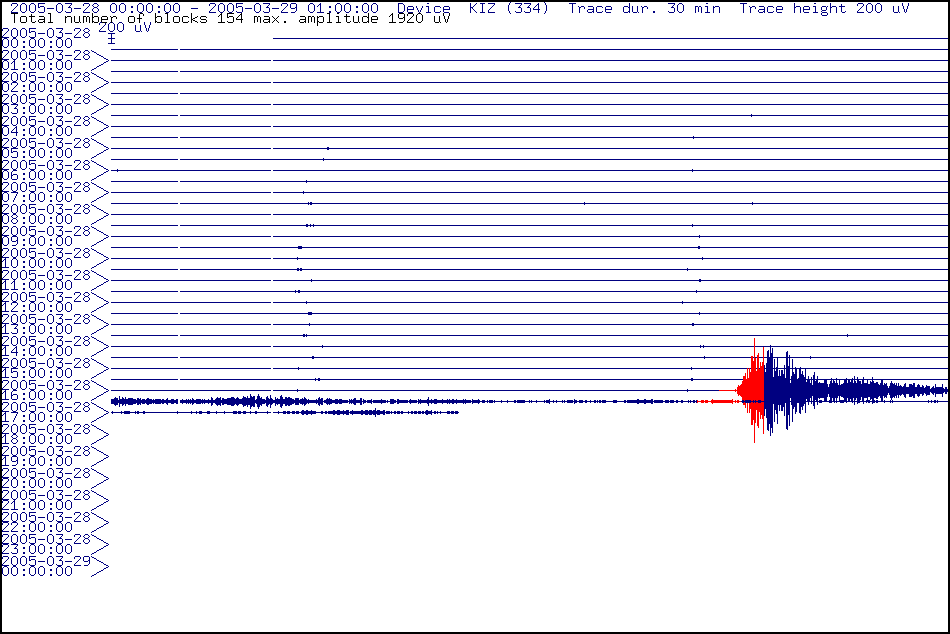This screenshot has width=950, height=634.
Task: Click the large blue coda waveform after the red burst
Action: pyautogui.click(x=854, y=390)
